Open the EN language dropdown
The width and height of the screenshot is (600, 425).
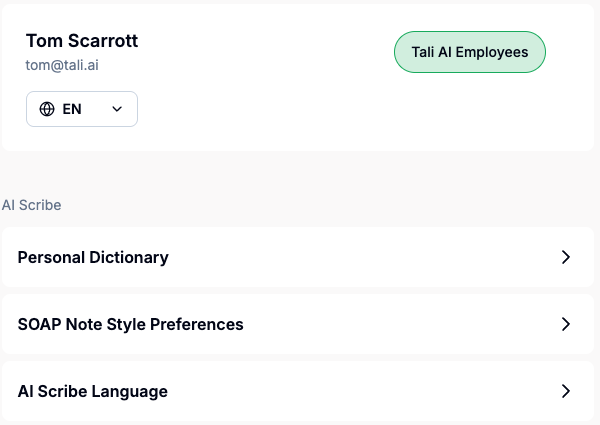pos(82,109)
